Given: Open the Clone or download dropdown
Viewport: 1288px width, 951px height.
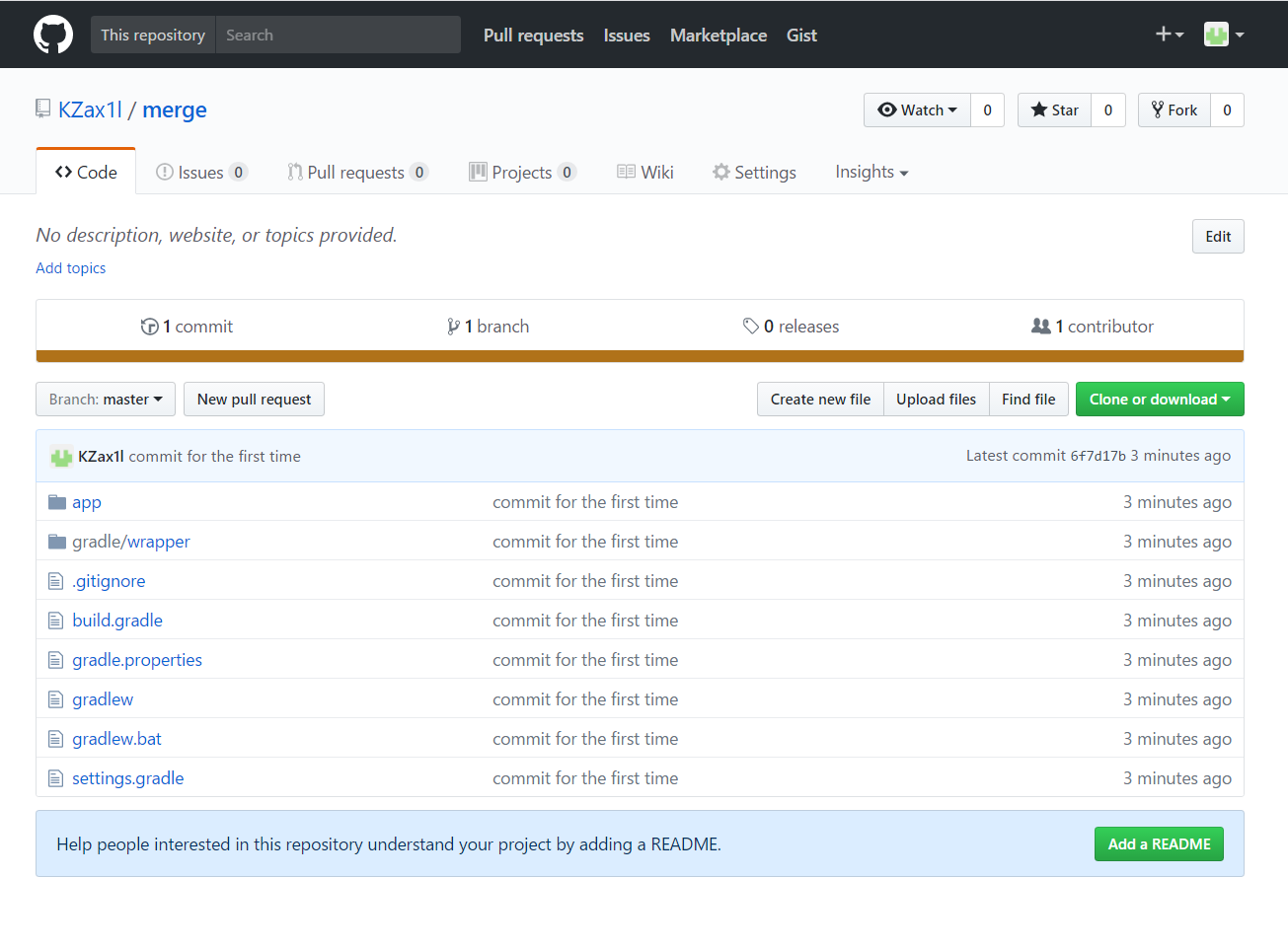Looking at the screenshot, I should [1160, 399].
